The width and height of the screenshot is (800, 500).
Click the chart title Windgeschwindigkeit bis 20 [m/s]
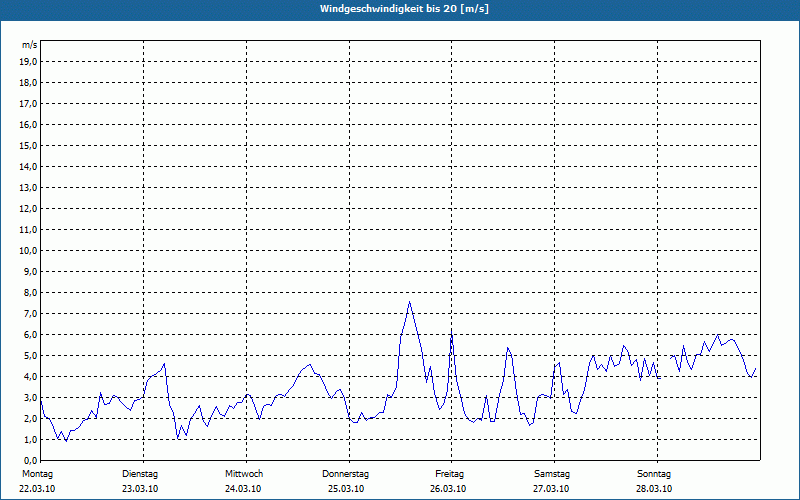click(404, 9)
